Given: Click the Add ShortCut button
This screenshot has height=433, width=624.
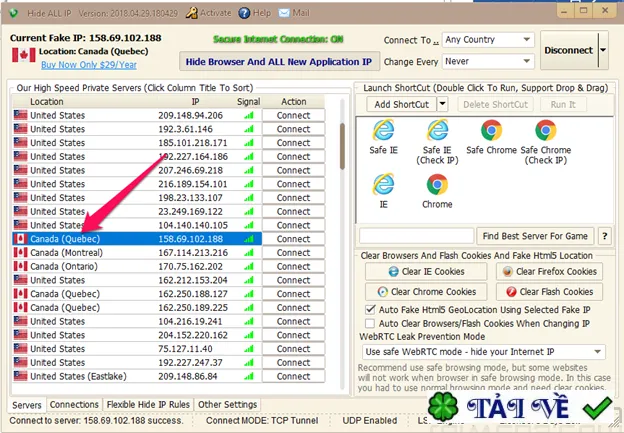Looking at the screenshot, I should click(402, 104).
